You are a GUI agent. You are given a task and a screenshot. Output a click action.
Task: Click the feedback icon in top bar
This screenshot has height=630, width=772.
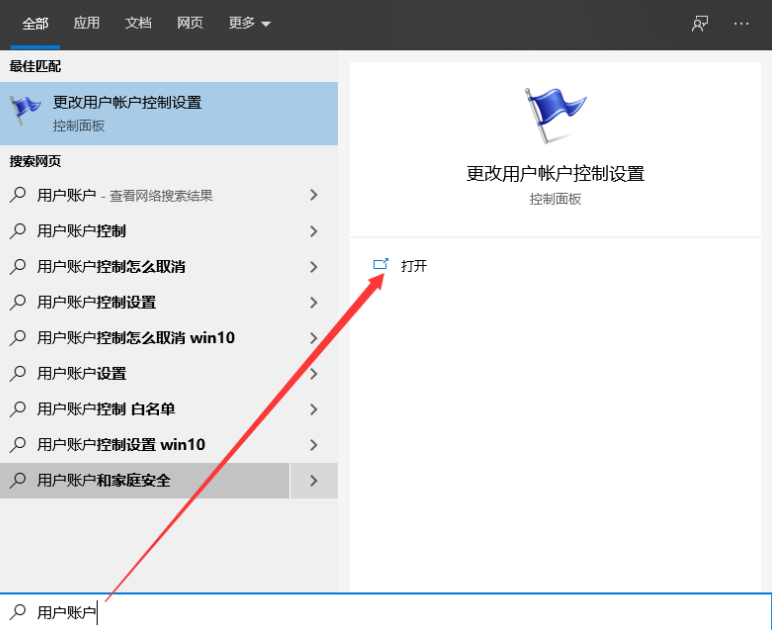[x=700, y=23]
